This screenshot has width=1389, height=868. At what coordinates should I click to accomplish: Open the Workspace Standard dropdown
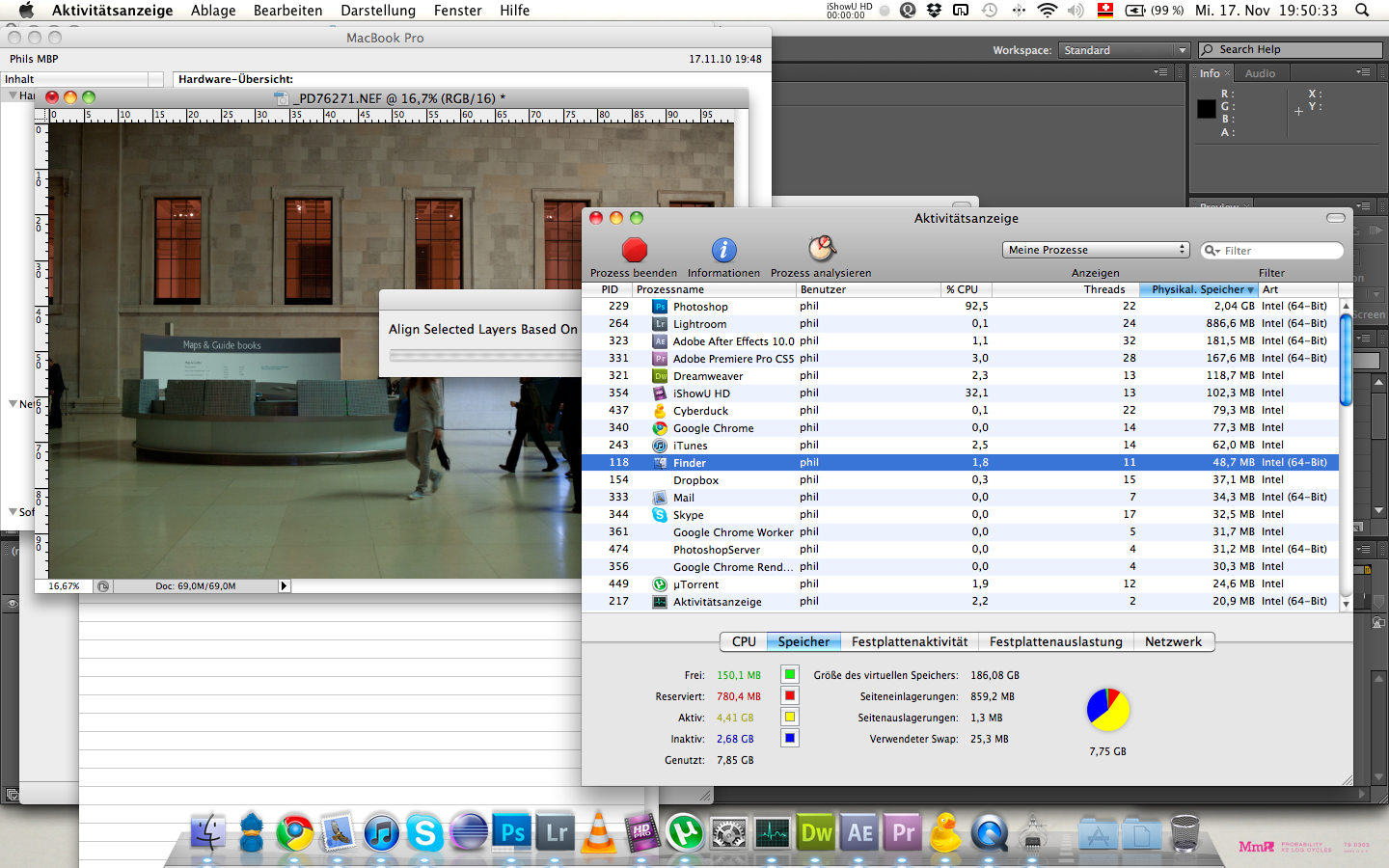pos(1124,50)
